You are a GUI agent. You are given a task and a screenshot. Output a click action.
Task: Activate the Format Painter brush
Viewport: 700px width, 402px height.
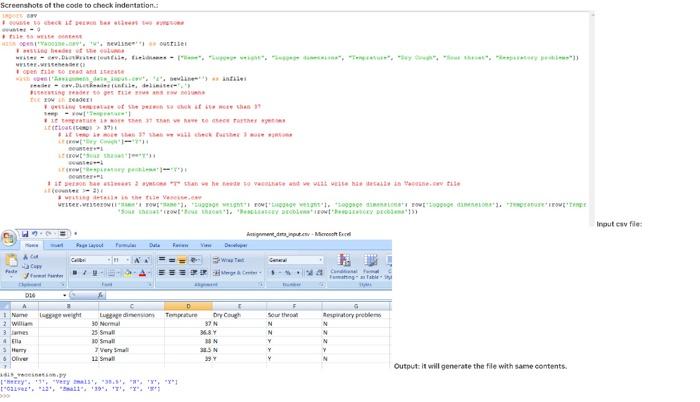point(43,276)
